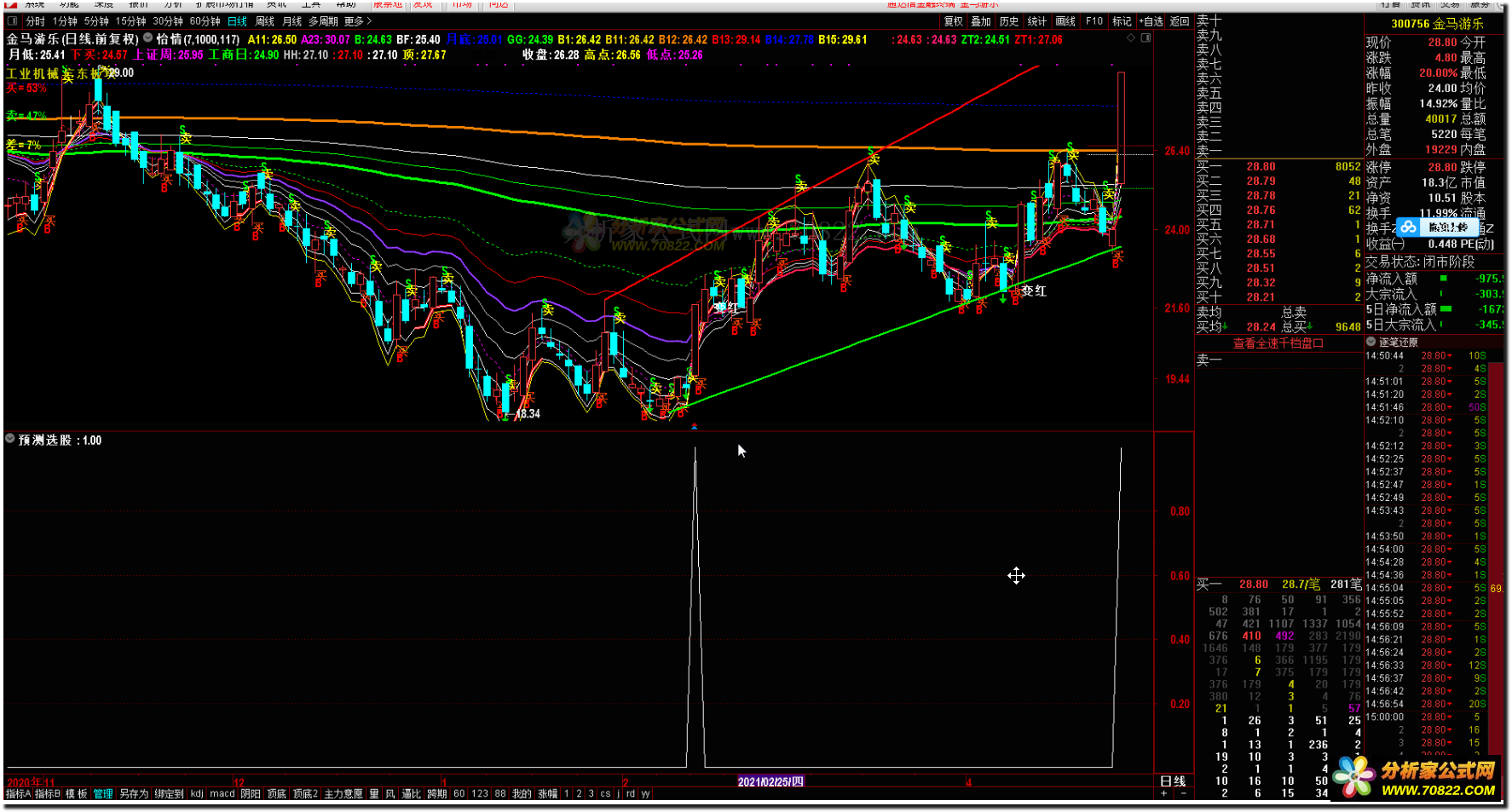Viewport: 1512px width, 812px height.
Task: Click the 叠加 overlay button
Action: point(981,21)
